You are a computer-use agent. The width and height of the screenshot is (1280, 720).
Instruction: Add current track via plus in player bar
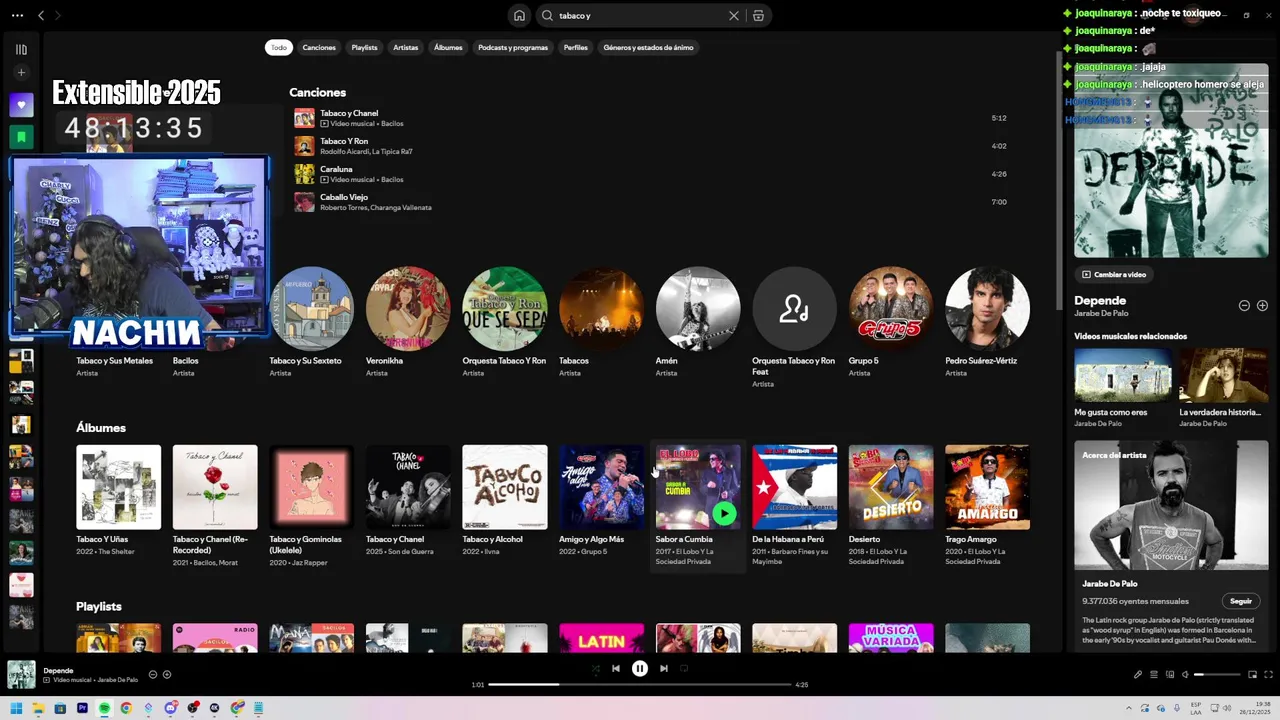[167, 674]
